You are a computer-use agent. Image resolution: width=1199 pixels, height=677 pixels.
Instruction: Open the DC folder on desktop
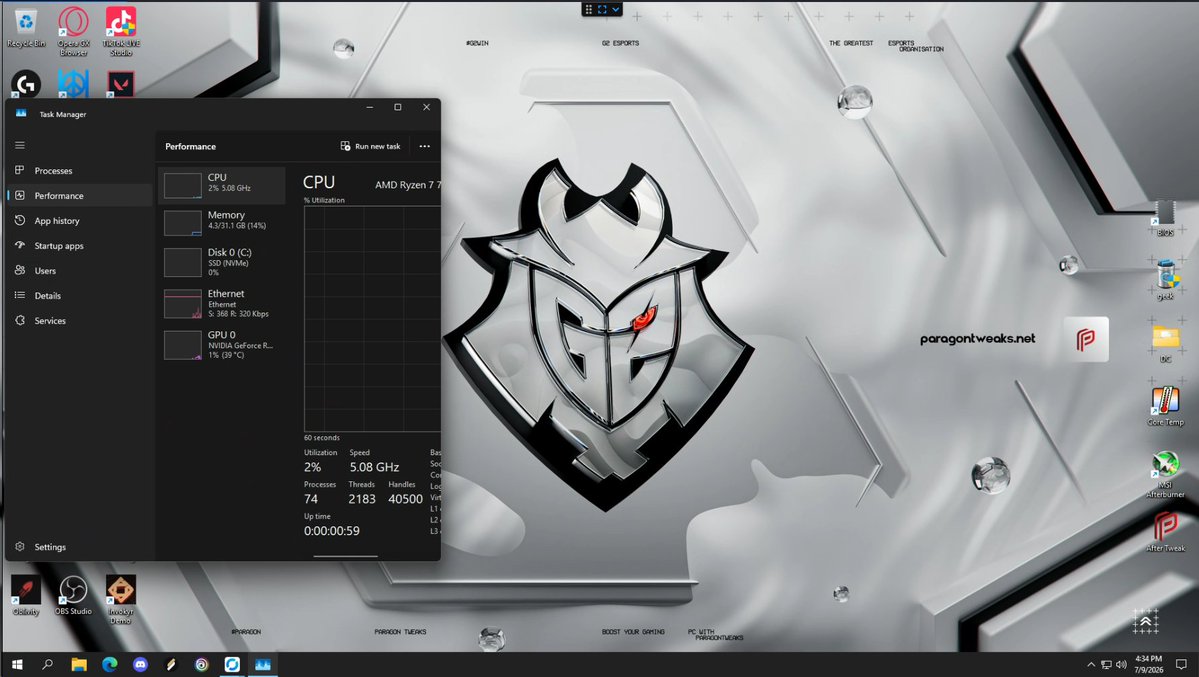[1165, 343]
